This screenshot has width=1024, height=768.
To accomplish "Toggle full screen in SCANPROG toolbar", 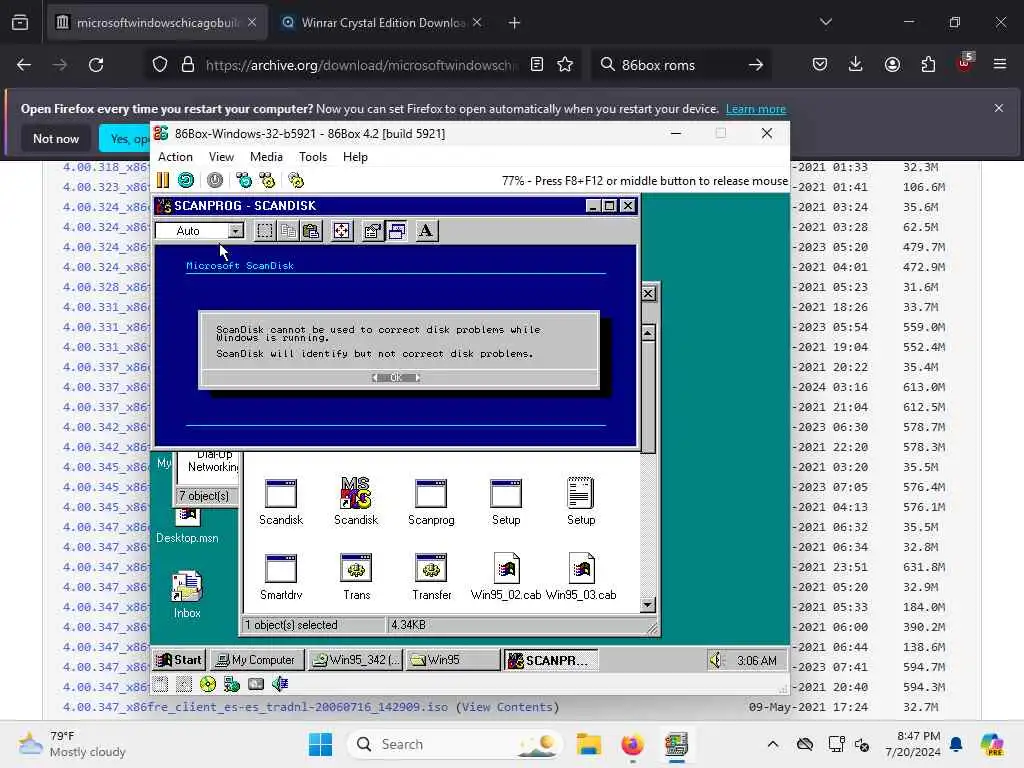I will [342, 231].
